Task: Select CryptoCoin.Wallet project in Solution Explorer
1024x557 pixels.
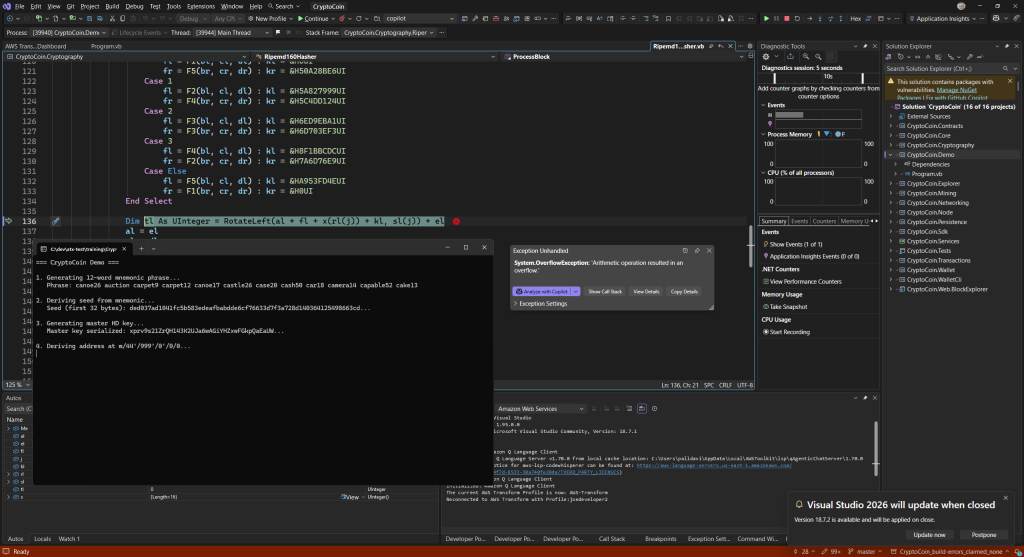Action: click(931, 270)
